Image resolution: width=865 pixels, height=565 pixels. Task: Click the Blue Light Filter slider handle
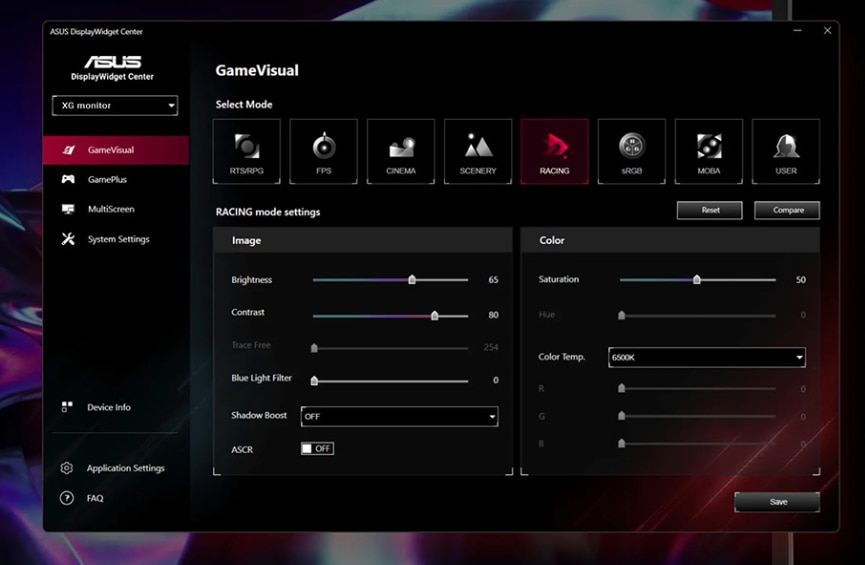point(314,380)
